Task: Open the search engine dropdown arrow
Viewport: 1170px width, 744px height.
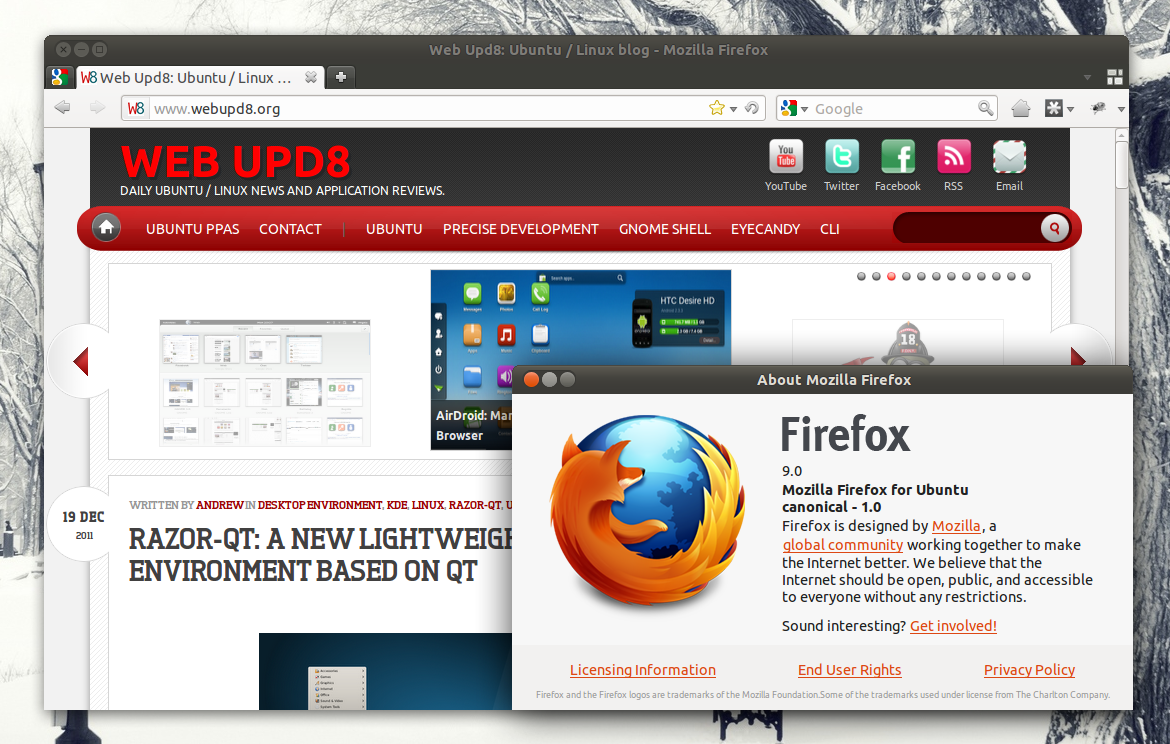Action: (x=804, y=108)
